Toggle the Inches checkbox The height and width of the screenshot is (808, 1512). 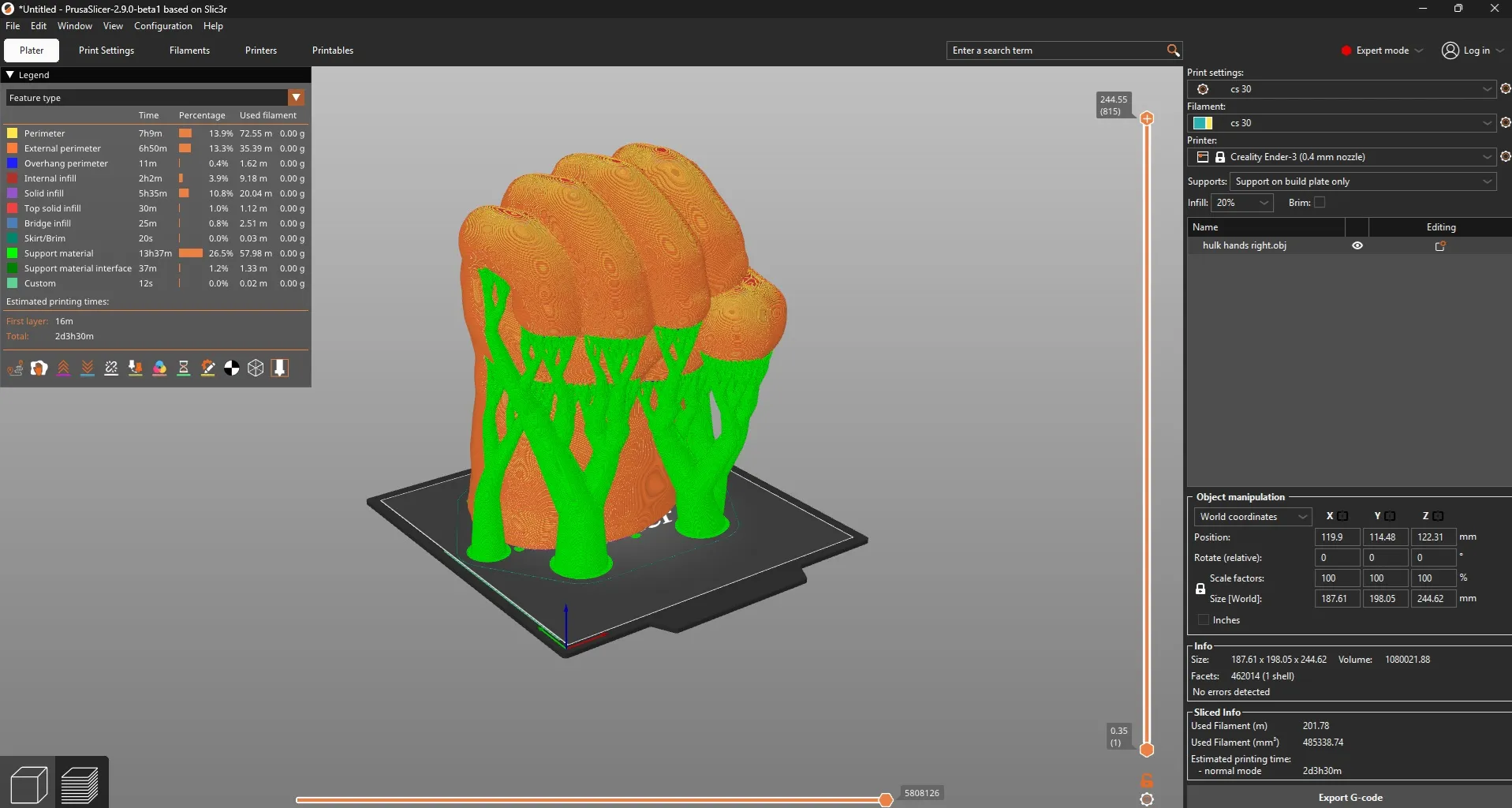tap(1204, 620)
